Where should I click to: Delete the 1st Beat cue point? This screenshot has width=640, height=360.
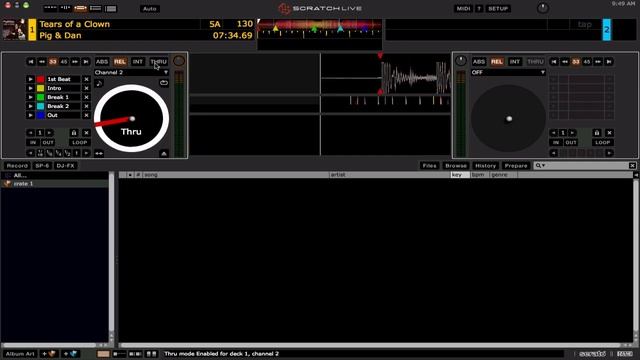click(x=86, y=79)
